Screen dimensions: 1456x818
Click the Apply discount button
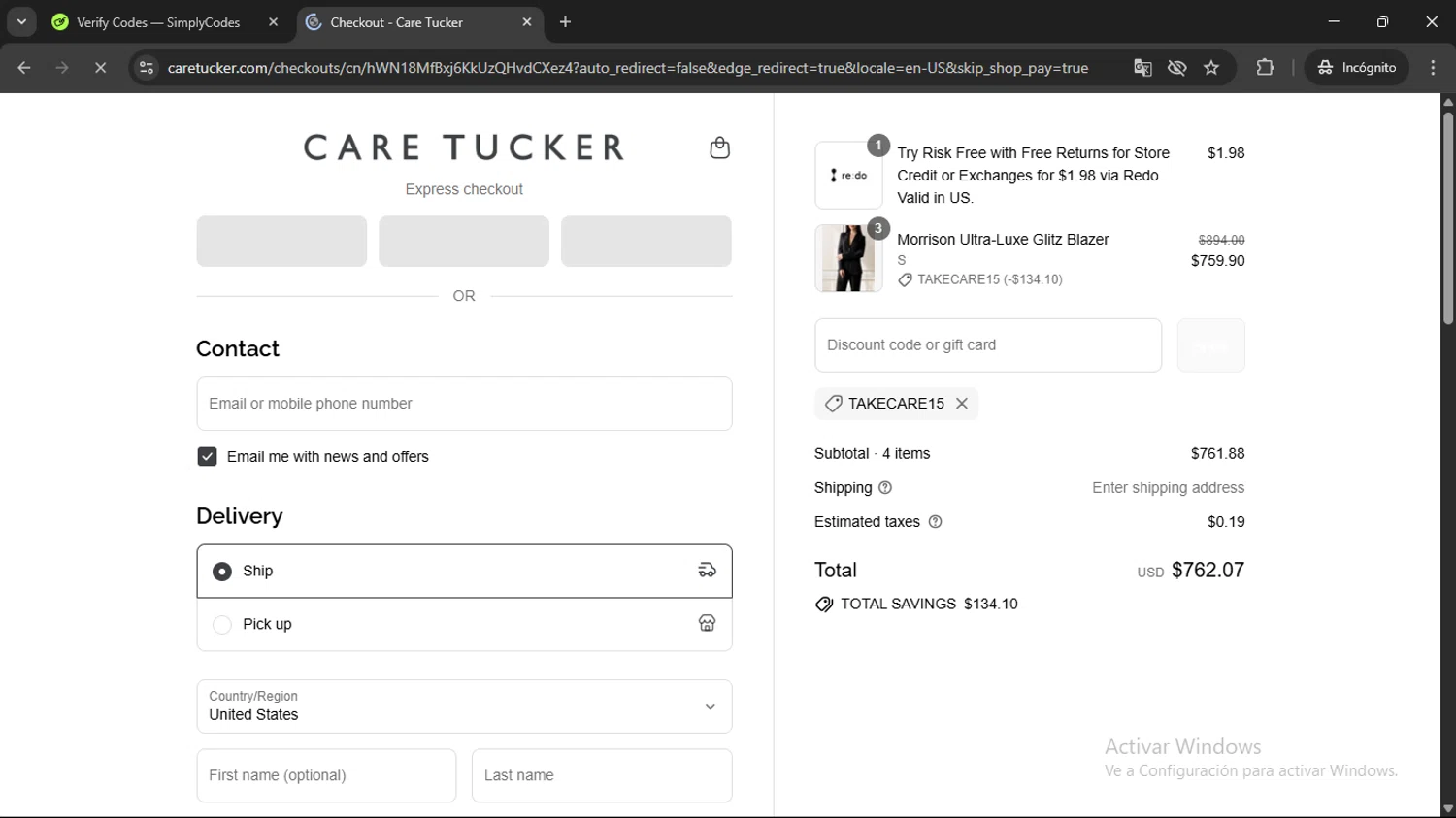click(1211, 345)
